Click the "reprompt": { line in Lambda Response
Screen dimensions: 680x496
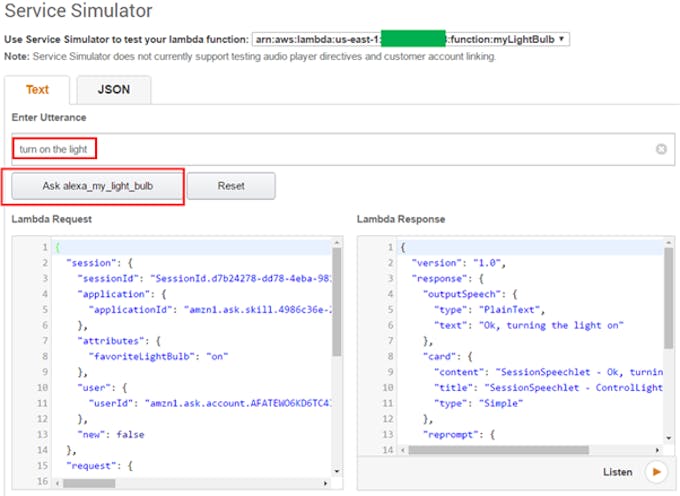(459, 434)
